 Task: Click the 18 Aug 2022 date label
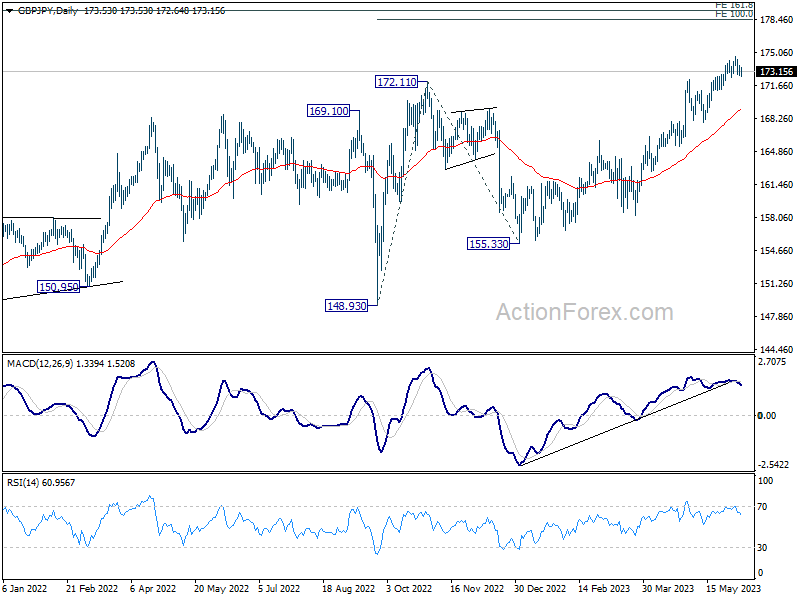click(348, 589)
